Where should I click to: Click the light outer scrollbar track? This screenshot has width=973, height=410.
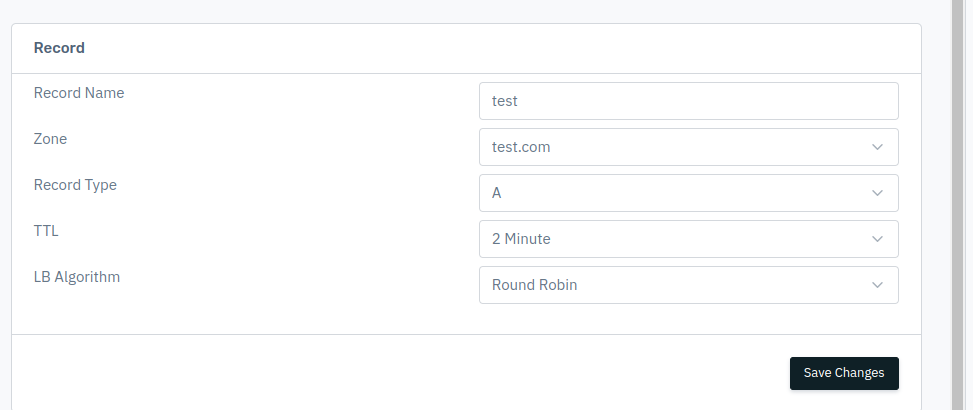click(x=968, y=205)
